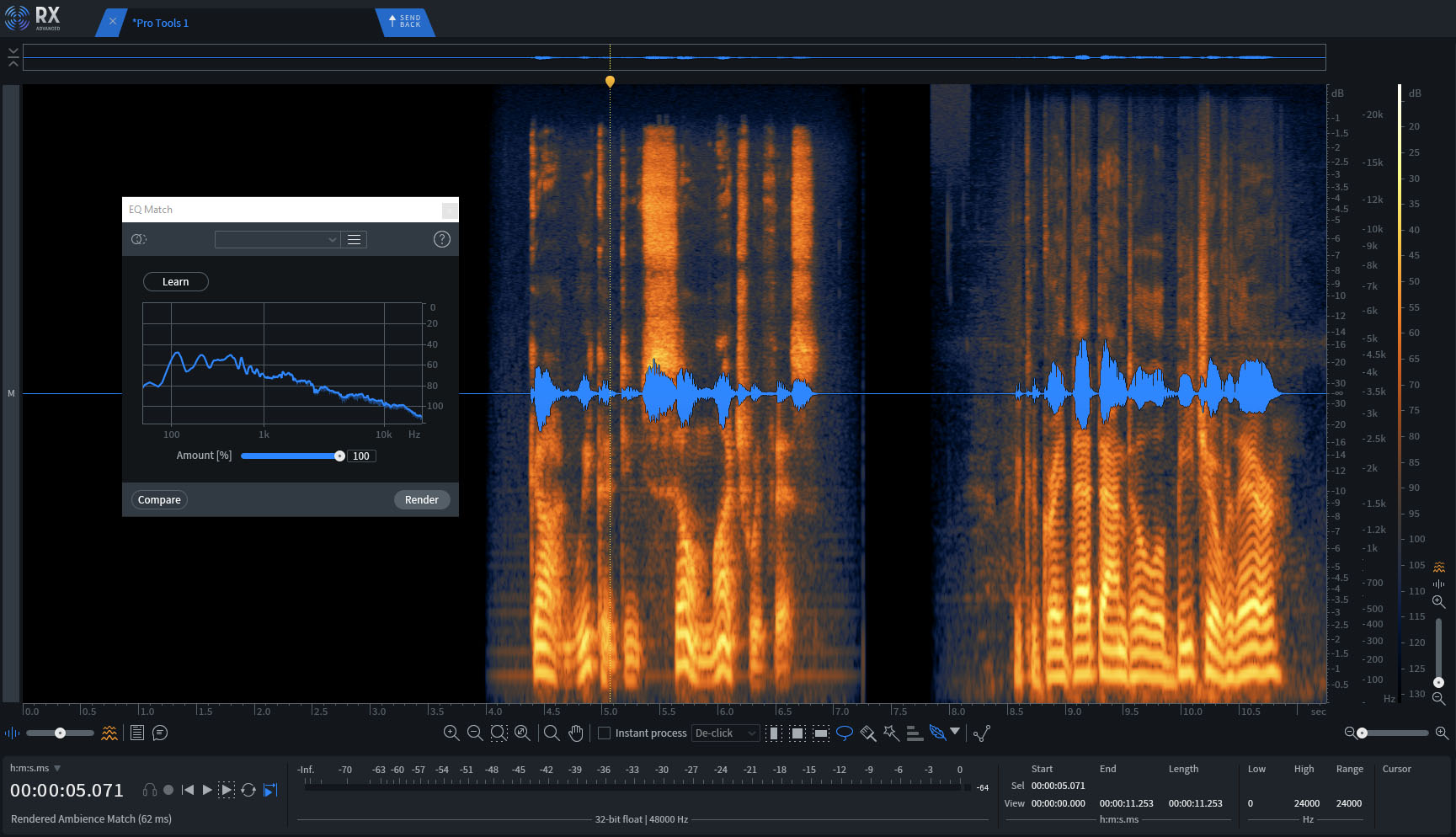Viewport: 1456px width, 837px height.
Task: Play the audio
Action: [207, 790]
